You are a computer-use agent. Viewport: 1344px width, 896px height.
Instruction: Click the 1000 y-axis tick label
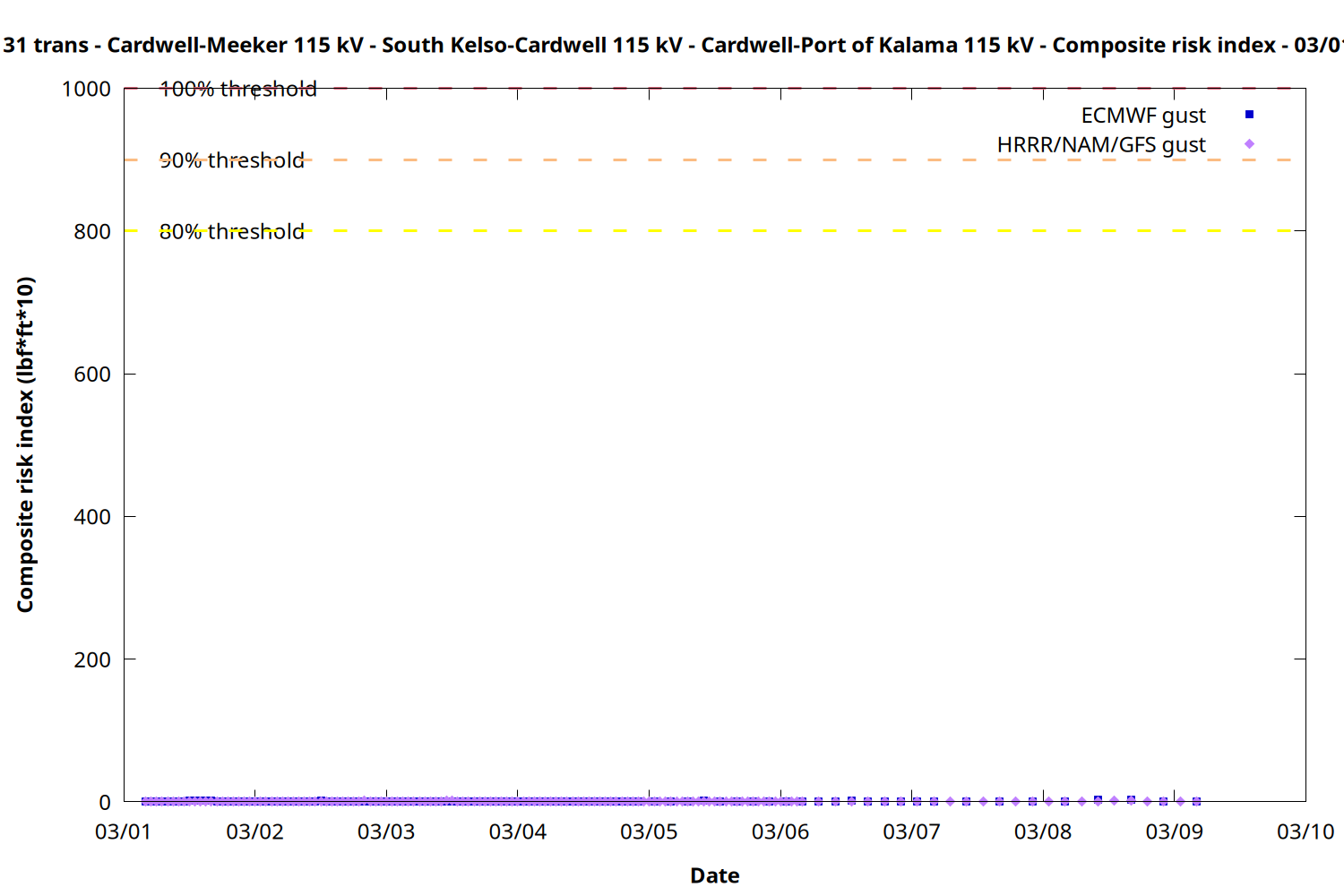(86, 89)
